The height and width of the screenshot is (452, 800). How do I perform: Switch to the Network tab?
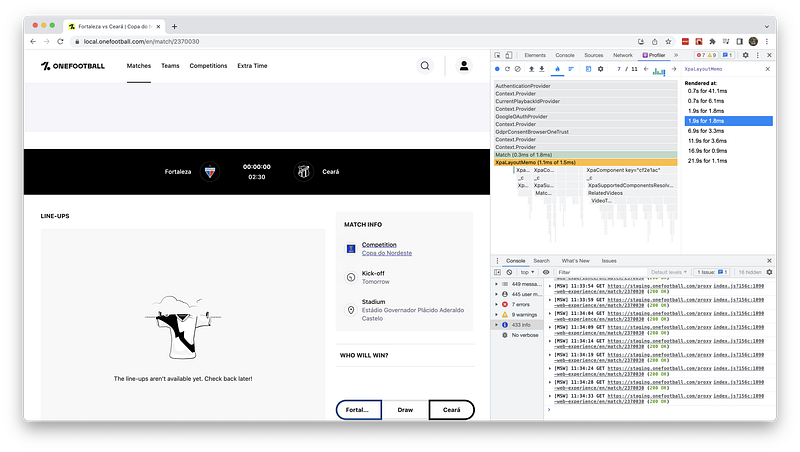pos(623,55)
